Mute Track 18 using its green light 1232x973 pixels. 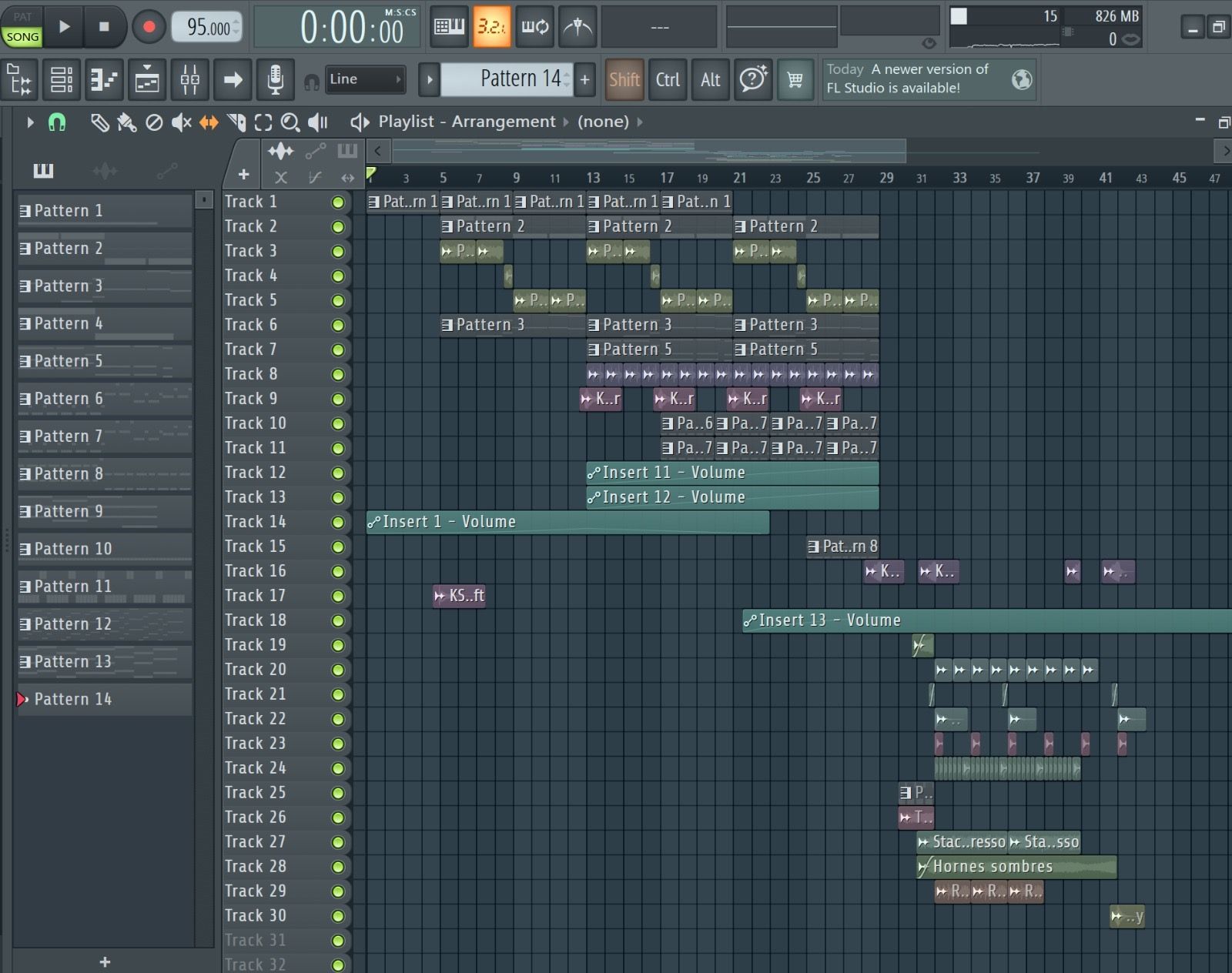337,621
